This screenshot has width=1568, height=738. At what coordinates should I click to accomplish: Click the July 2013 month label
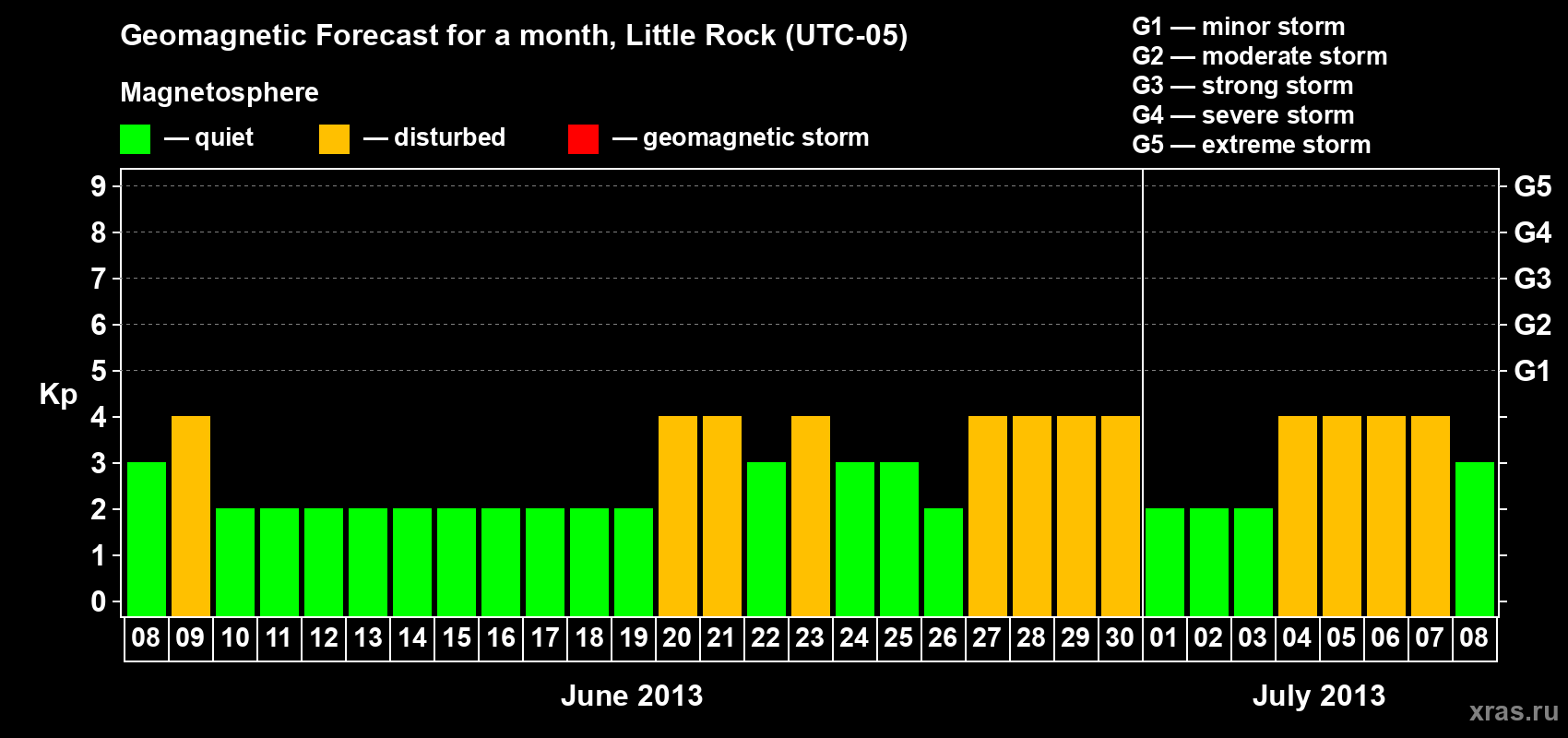1319,696
